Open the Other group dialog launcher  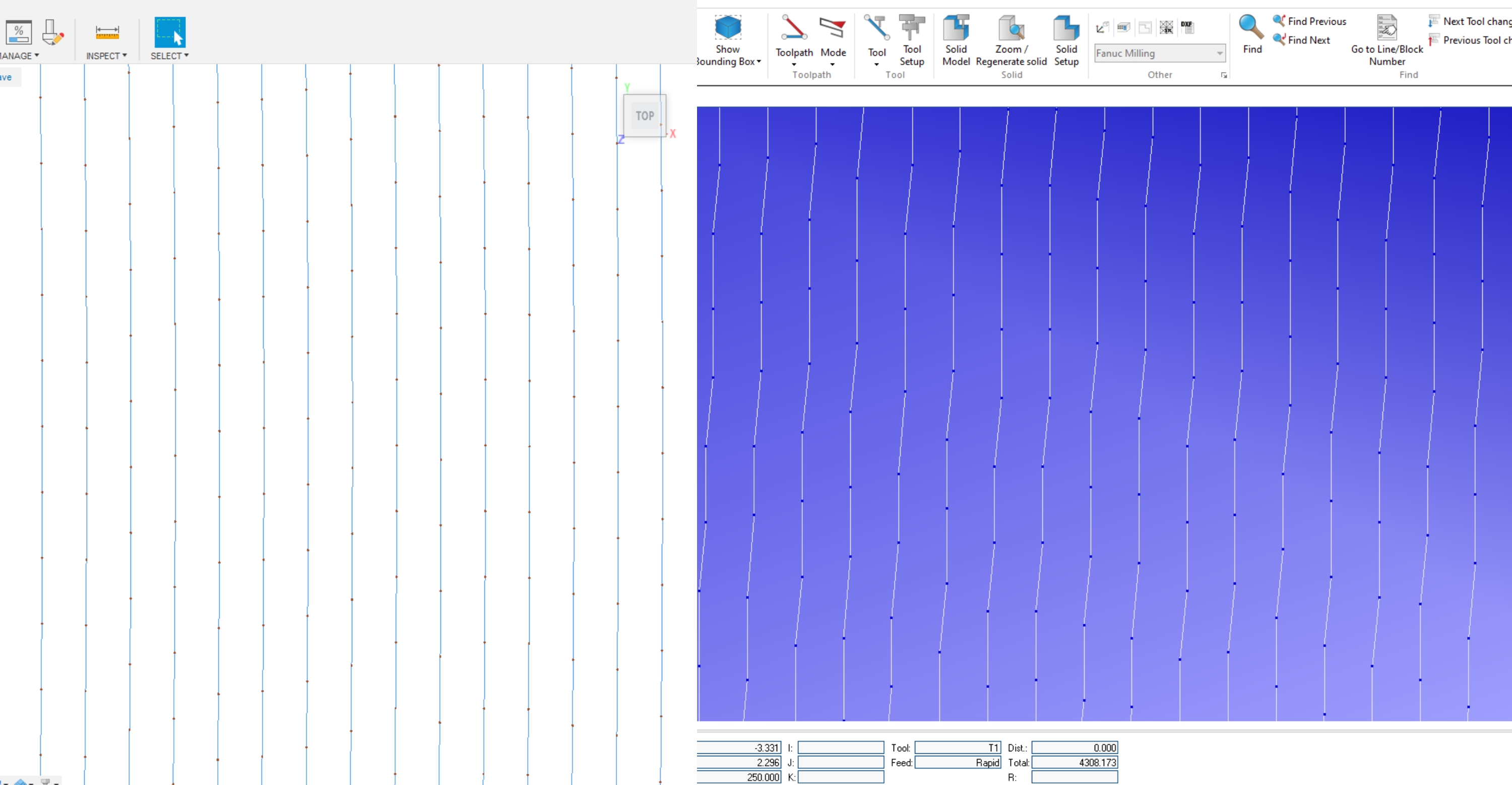(1224, 75)
